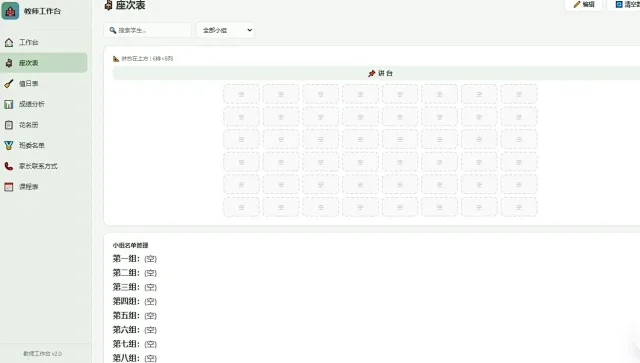Screen dimensions: 640x363
Task: Click the calendar icon next to 课程表
Action: point(9,187)
